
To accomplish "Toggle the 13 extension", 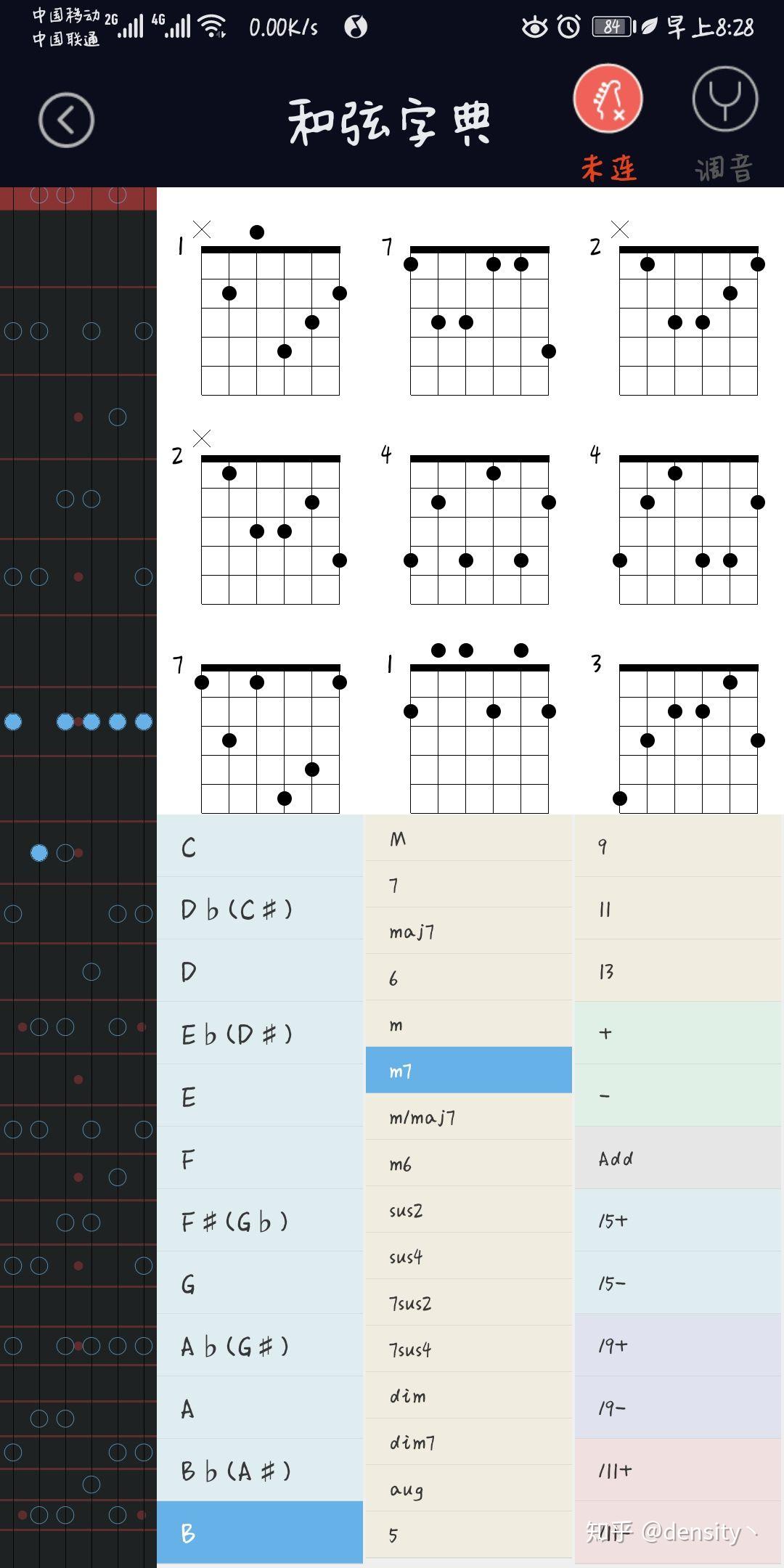I will [679, 971].
